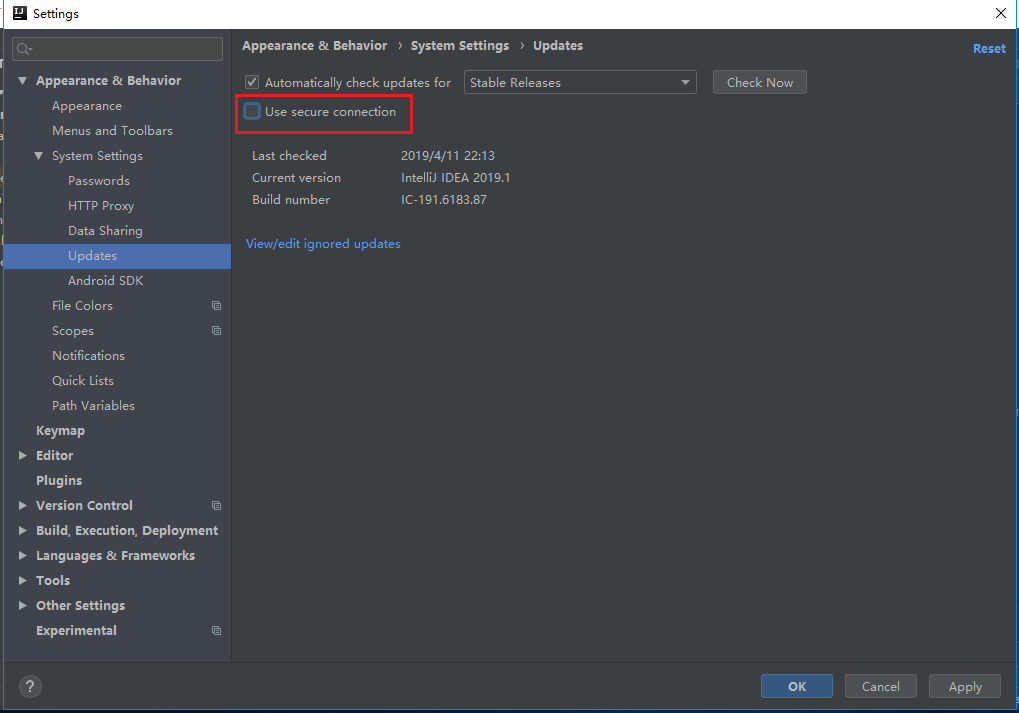
Task: Click the project-level icon beside Version Control
Action: (216, 505)
